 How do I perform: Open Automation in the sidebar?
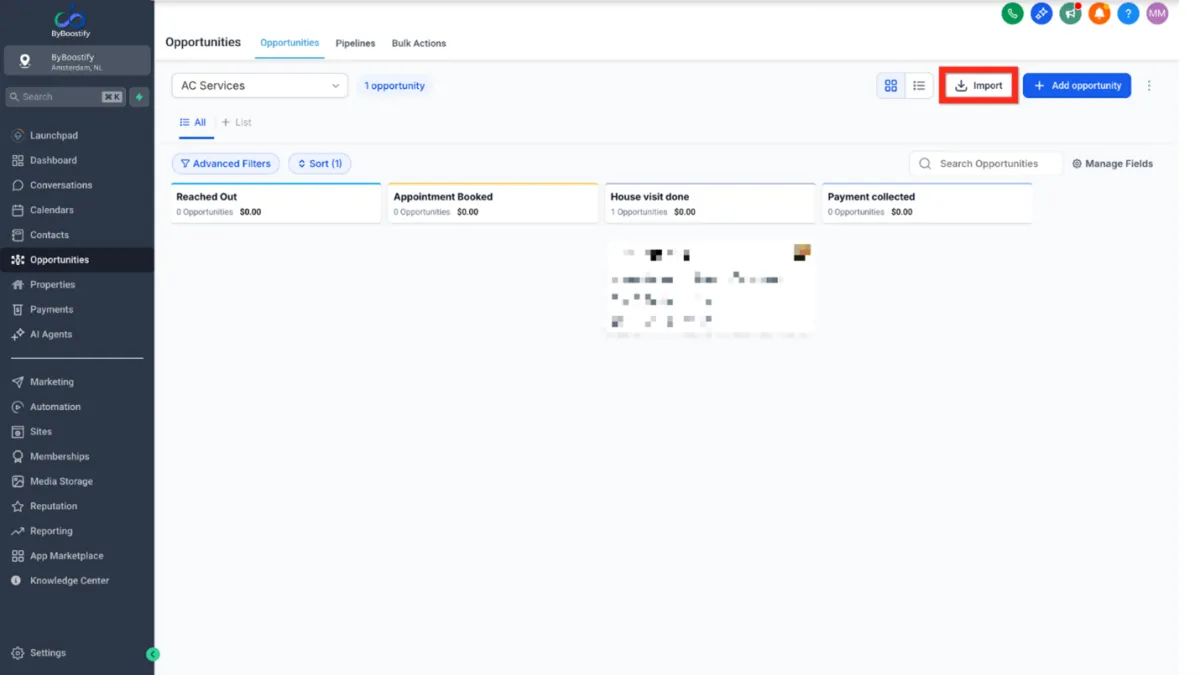[77, 407]
